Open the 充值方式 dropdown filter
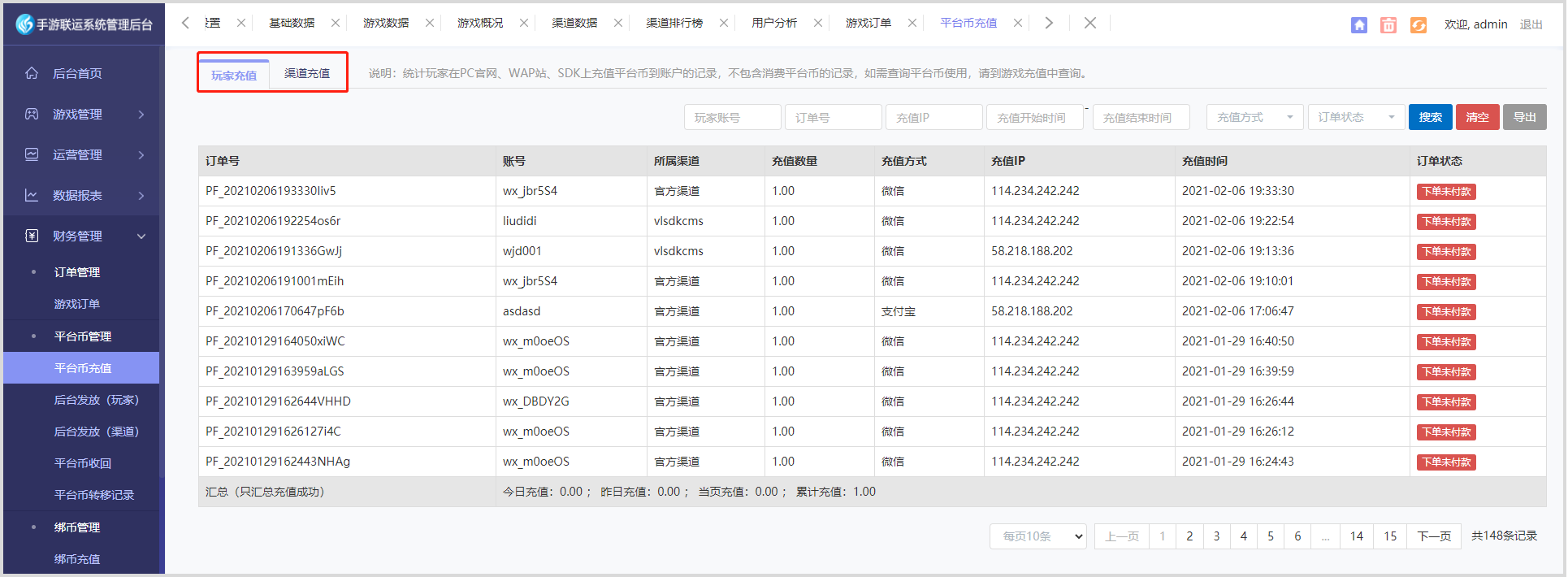 coord(1254,117)
